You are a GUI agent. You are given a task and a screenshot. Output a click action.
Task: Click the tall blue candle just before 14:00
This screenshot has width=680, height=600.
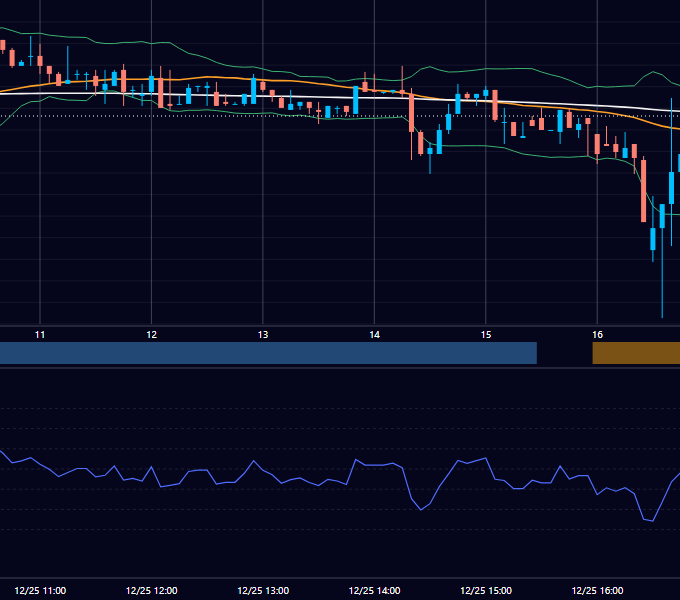point(356,100)
